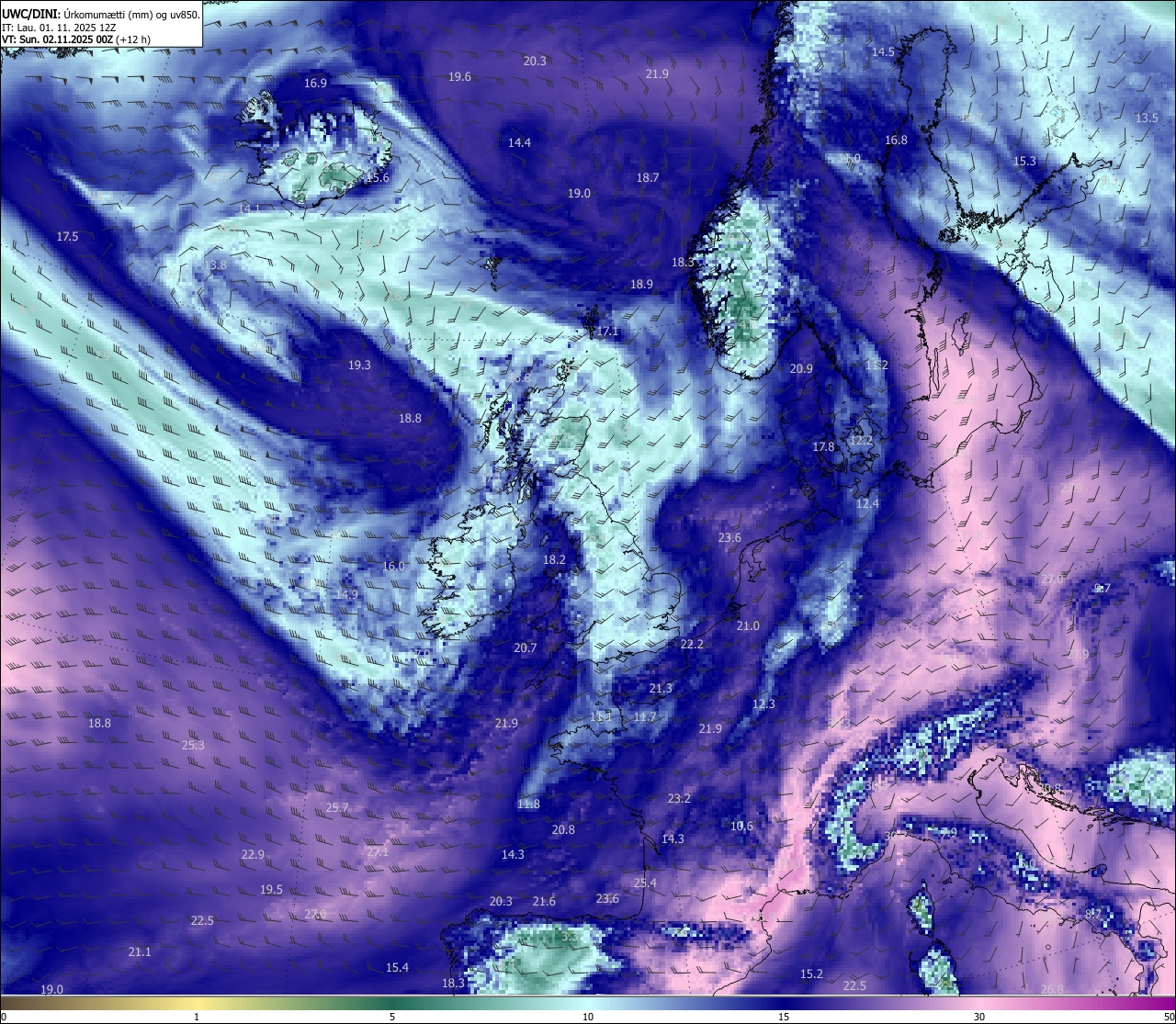Click the 11.8 value on the map

[x=528, y=804]
